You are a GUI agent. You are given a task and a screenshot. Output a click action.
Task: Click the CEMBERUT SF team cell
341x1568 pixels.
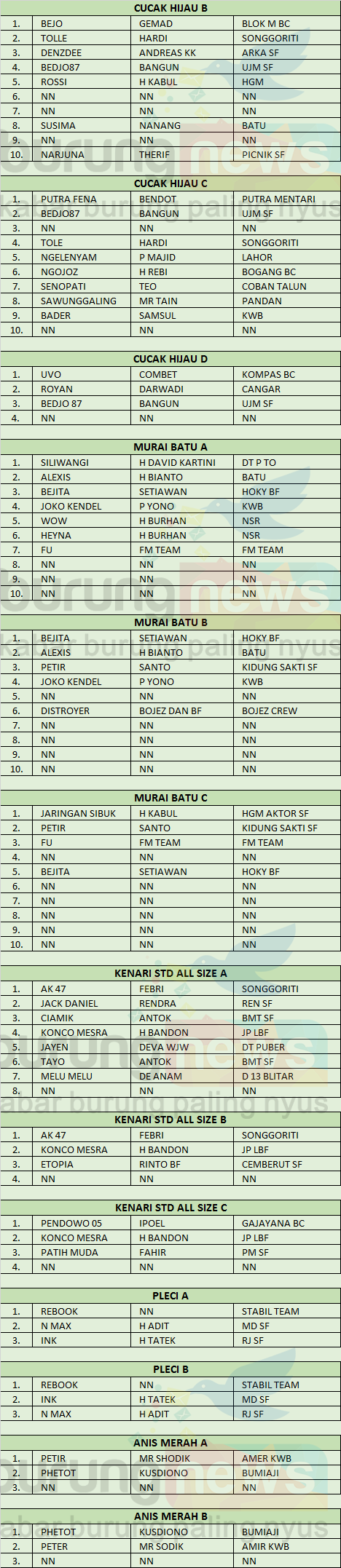pos(287,1164)
